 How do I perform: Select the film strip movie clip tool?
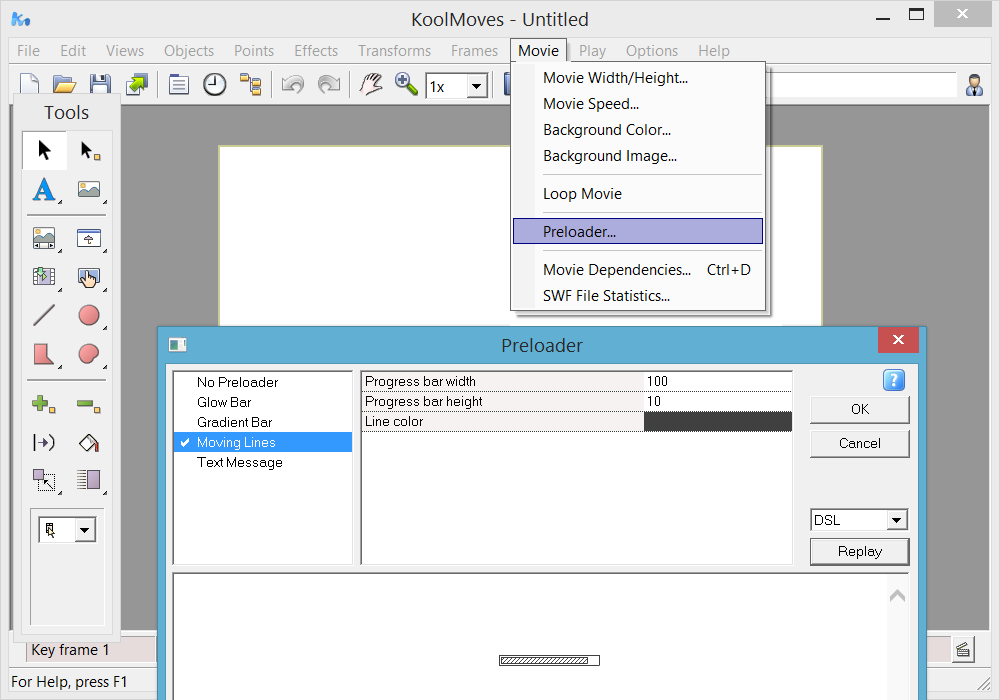click(44, 277)
